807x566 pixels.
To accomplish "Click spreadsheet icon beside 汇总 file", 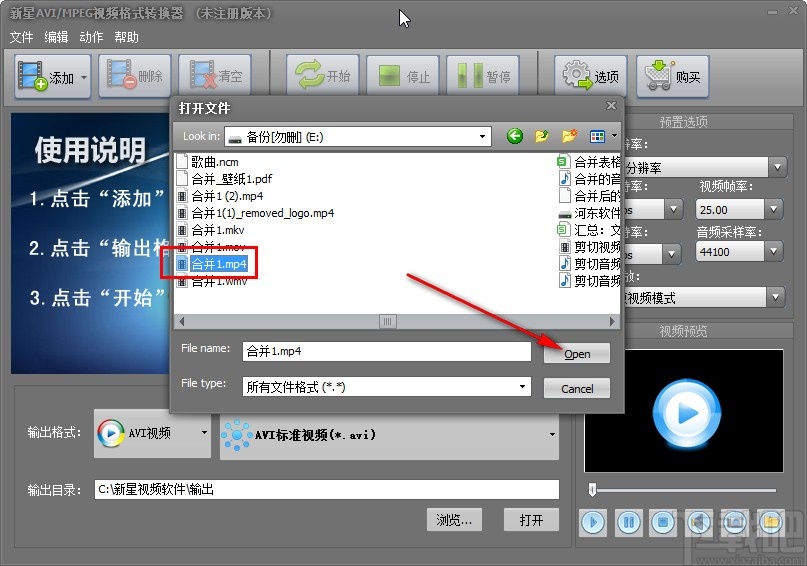I will (564, 229).
